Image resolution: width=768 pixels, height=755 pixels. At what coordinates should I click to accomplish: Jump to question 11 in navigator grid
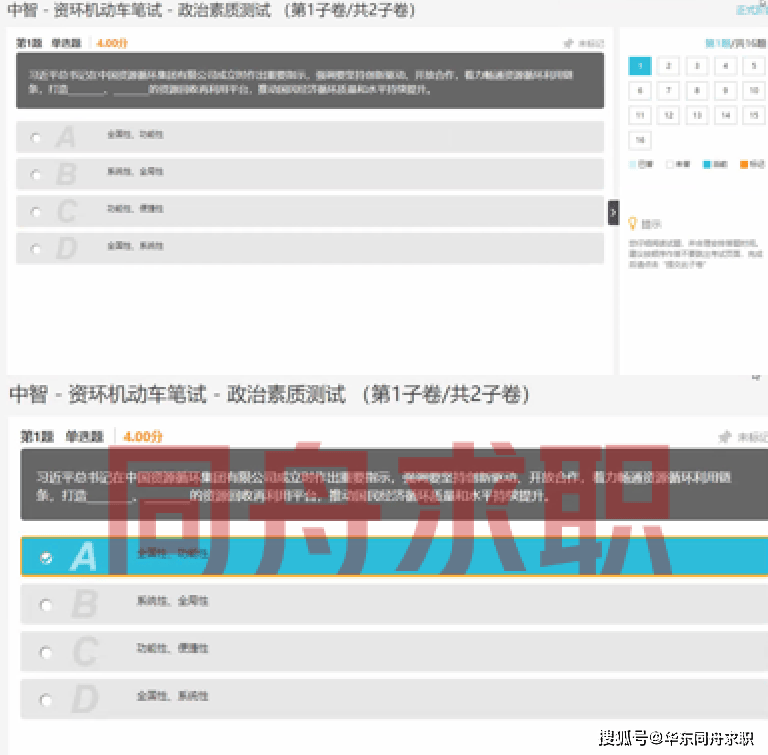(640, 116)
